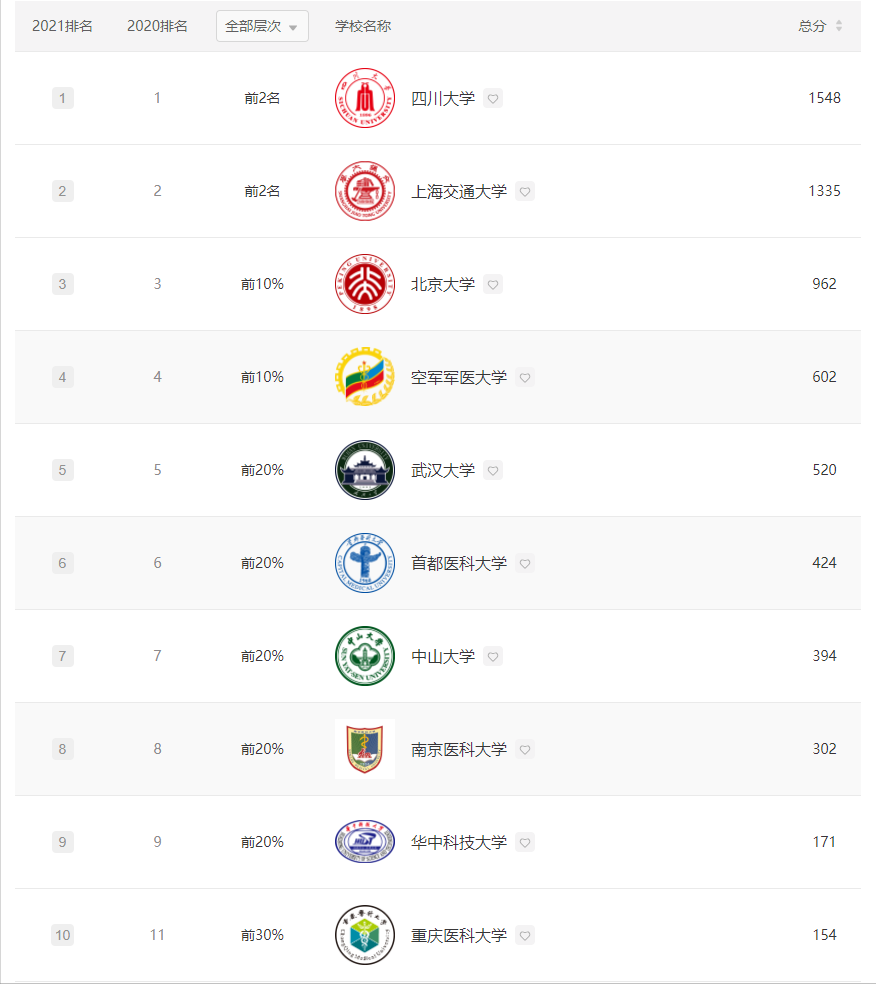Click the Wuhan University logo
The height and width of the screenshot is (984, 876).
click(364, 470)
